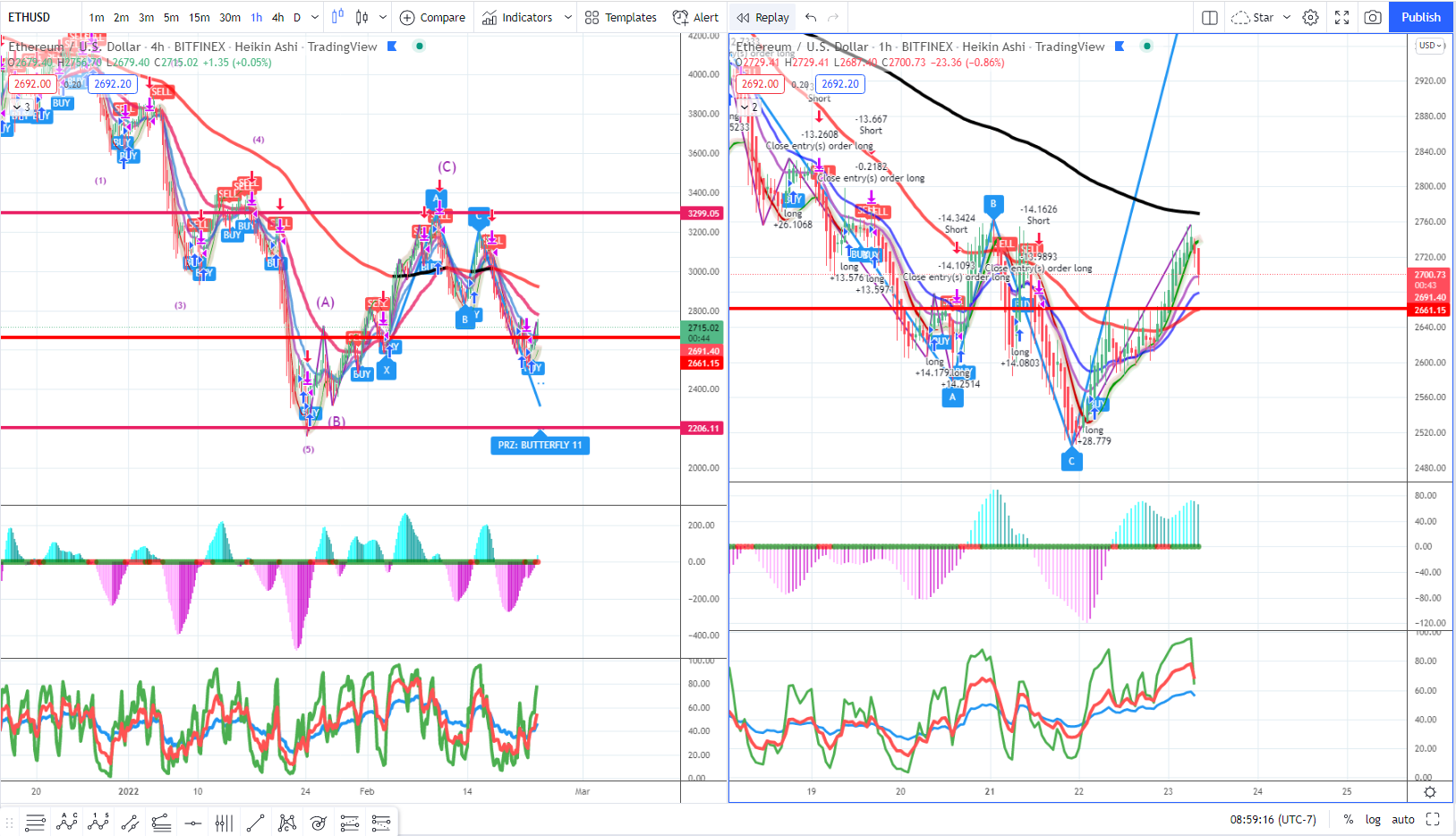Select the Cypher harmonic pattern tool
Screen dimensions: 1456x836
click(286, 823)
